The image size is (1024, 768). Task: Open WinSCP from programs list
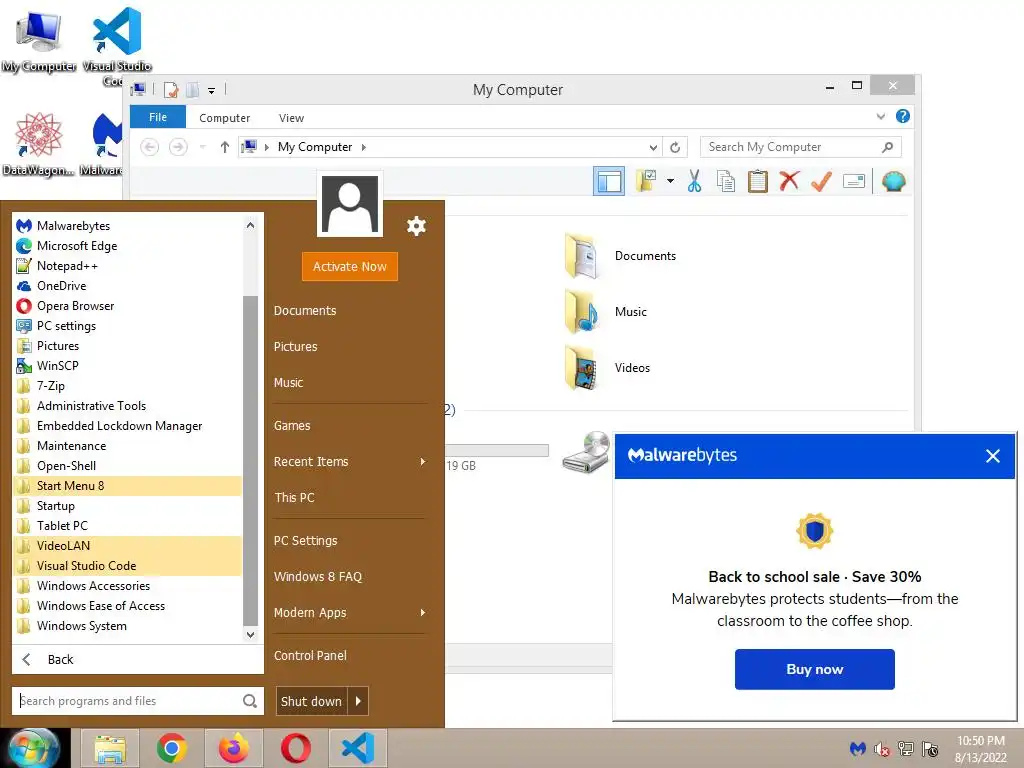click(x=127, y=366)
